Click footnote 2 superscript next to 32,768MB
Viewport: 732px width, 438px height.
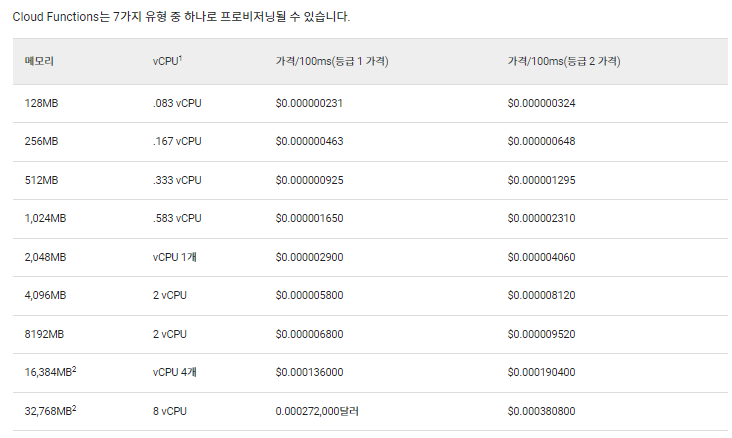[74, 407]
